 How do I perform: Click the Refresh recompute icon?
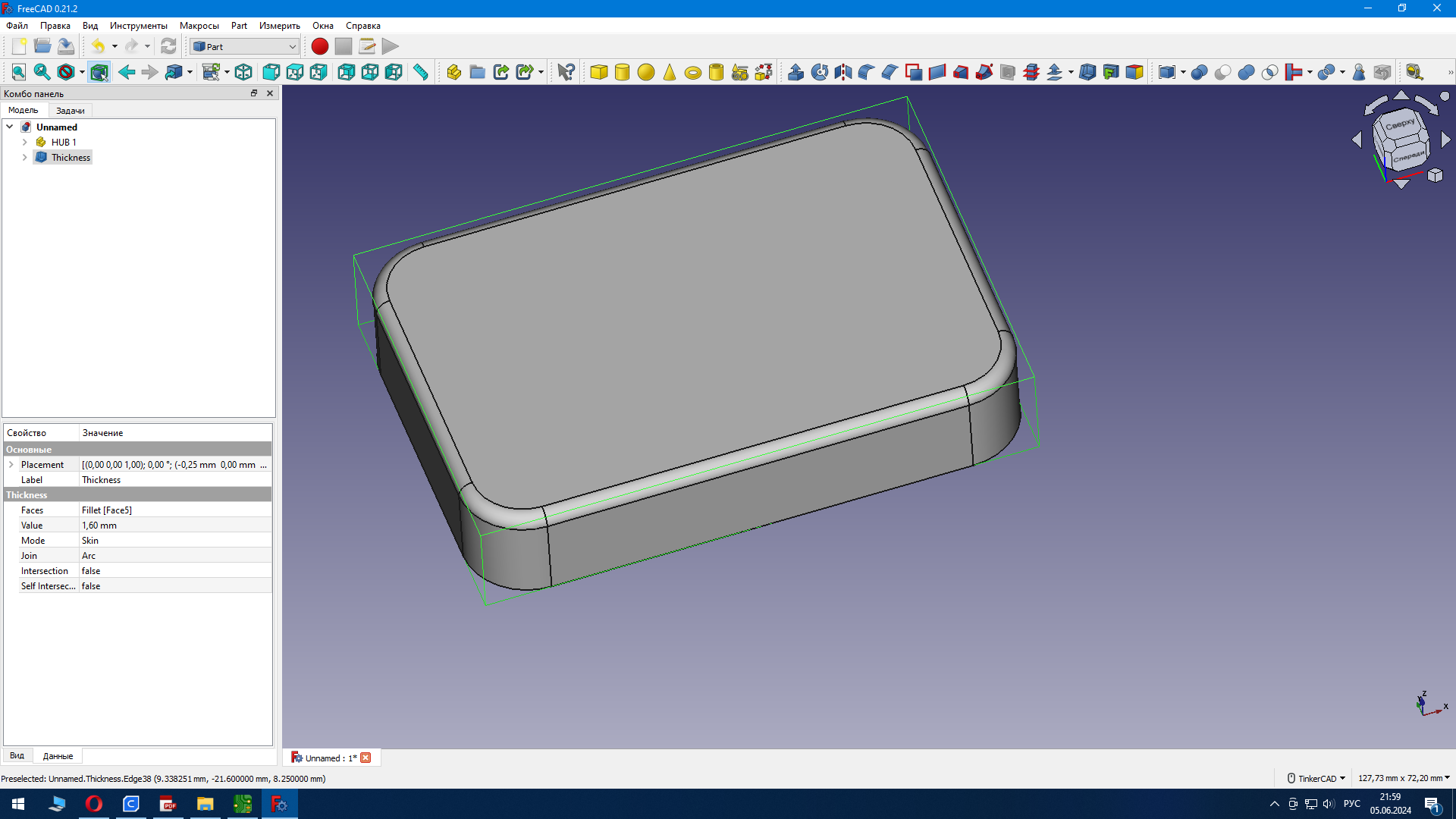pos(168,46)
